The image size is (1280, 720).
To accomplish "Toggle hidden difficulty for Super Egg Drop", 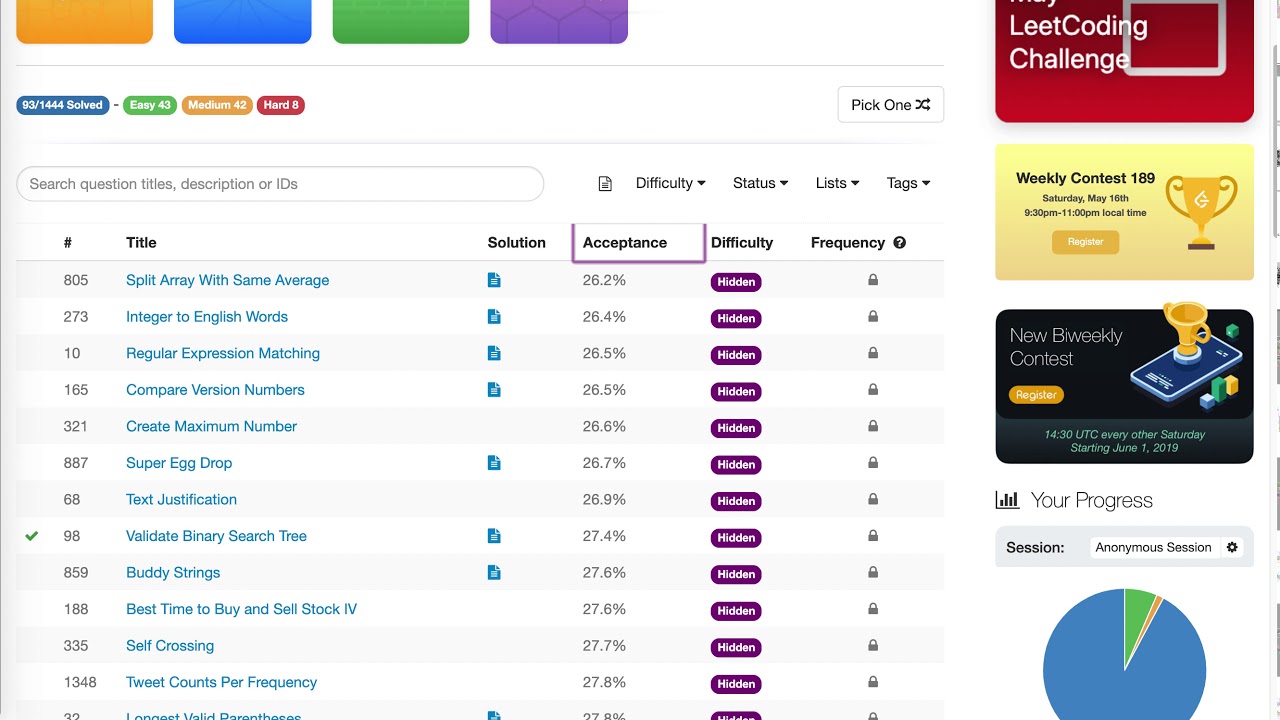I will coord(736,464).
